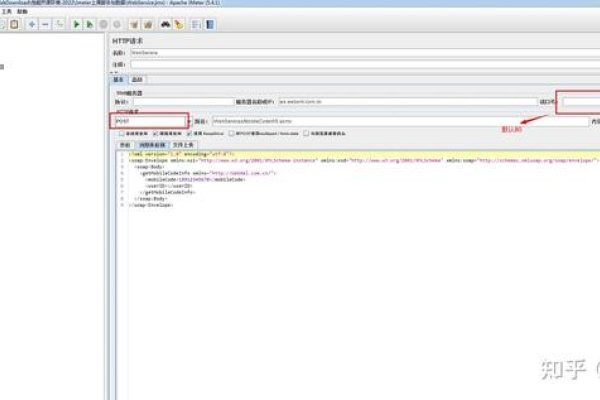Click Start no pauses icon

pos(90,24)
